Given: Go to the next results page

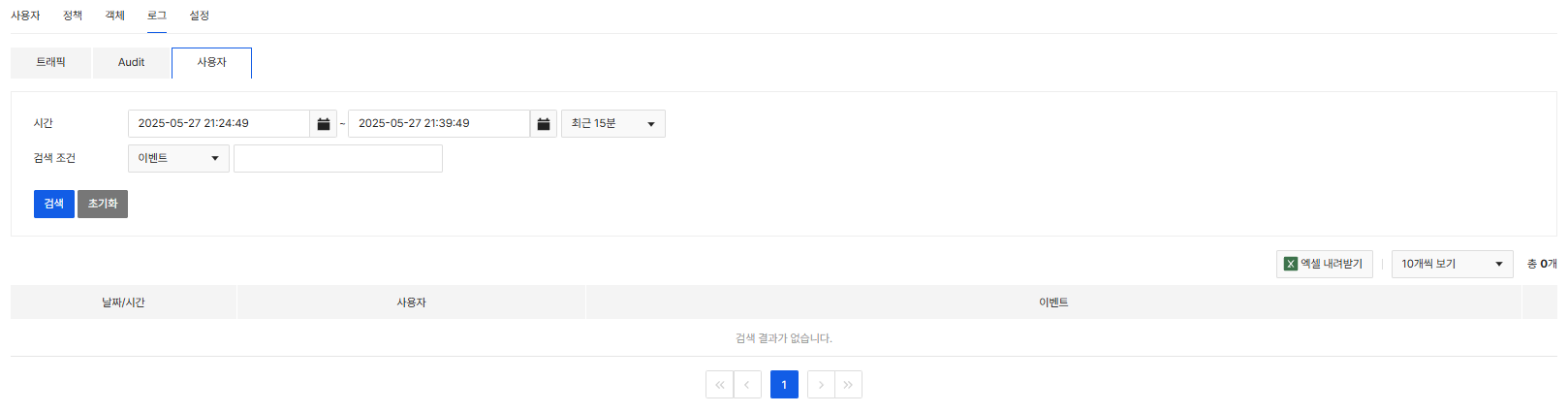Looking at the screenshot, I should (821, 385).
